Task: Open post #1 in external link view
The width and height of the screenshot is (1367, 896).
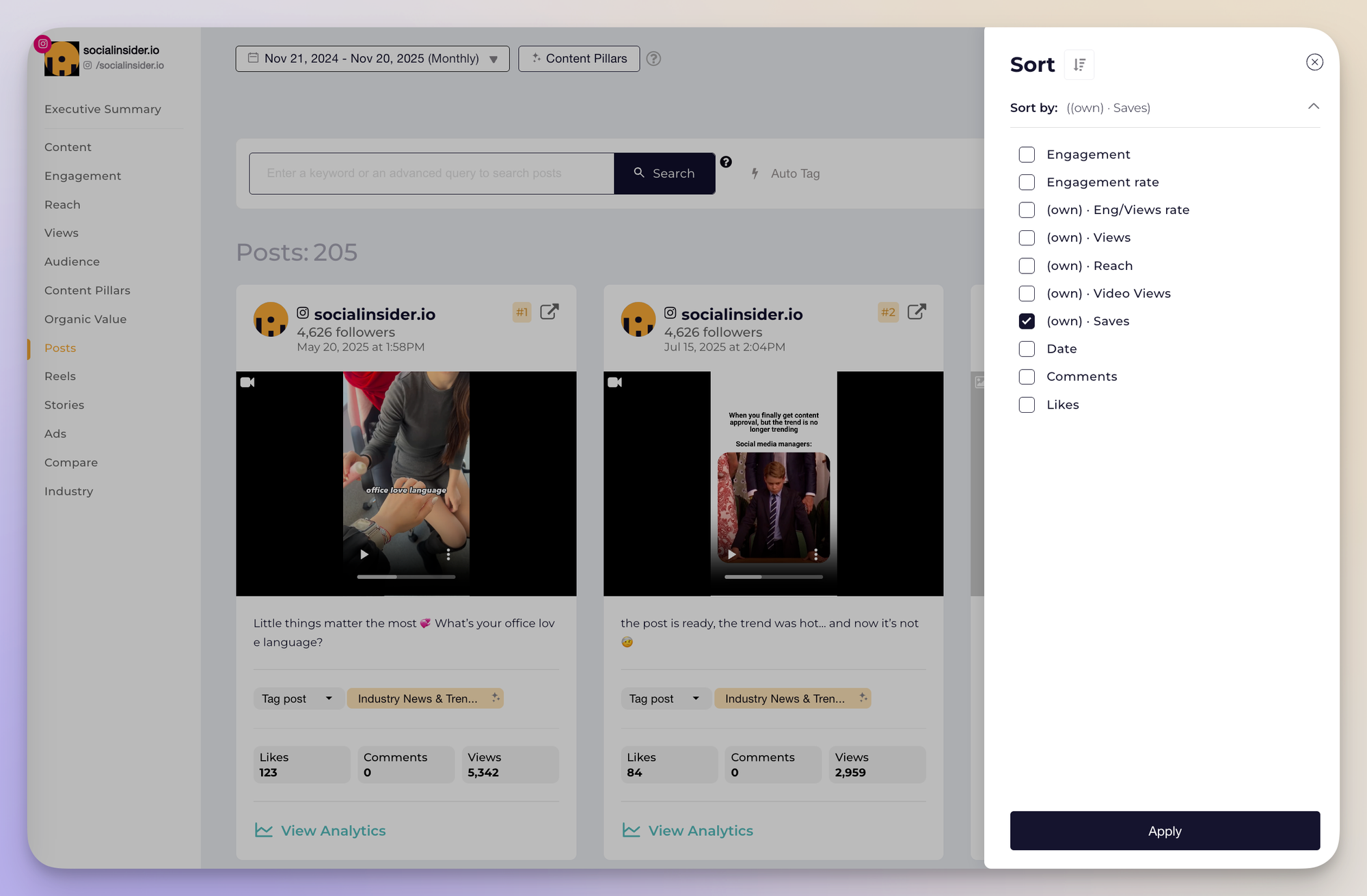Action: coord(550,312)
